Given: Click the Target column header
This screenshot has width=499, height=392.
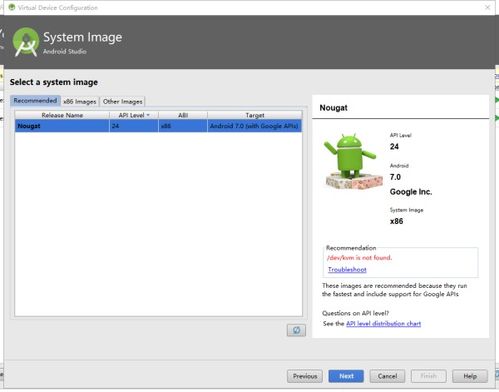Looking at the screenshot, I should [255, 115].
